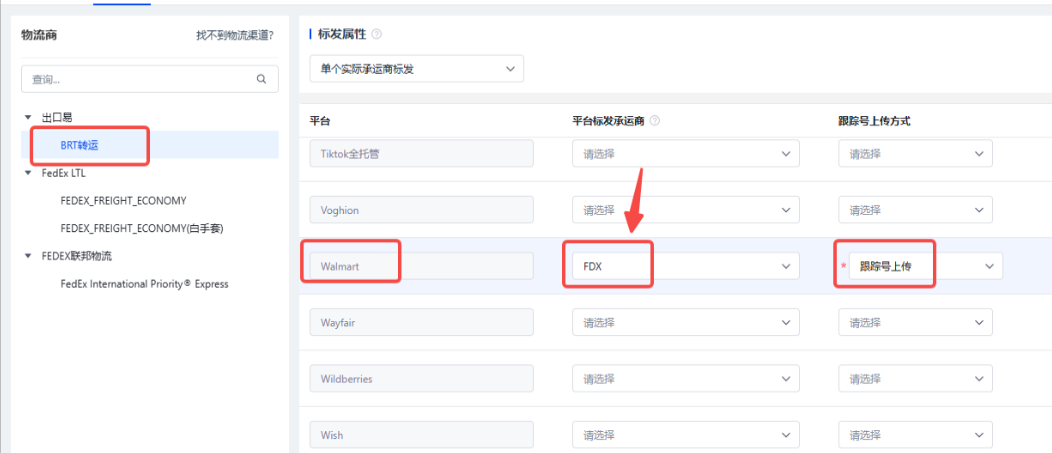Open carrier dropdown for Voghion
The height and width of the screenshot is (453, 1052).
tap(686, 210)
